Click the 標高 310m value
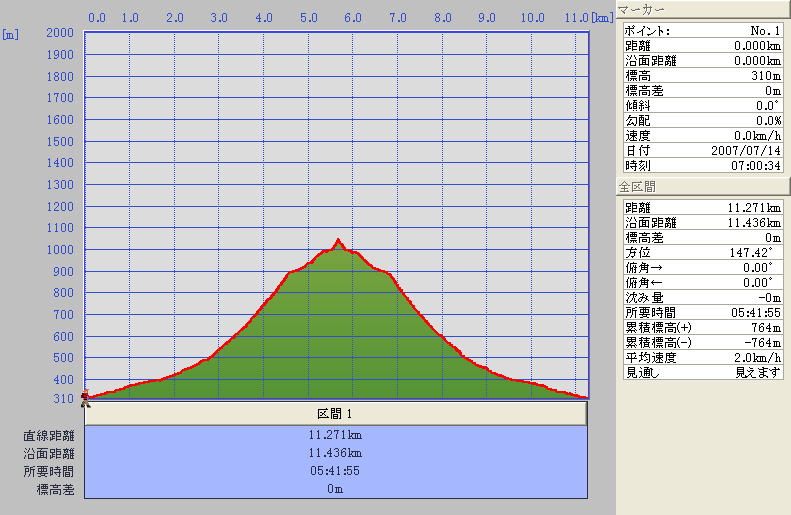791x515 pixels. 766,76
